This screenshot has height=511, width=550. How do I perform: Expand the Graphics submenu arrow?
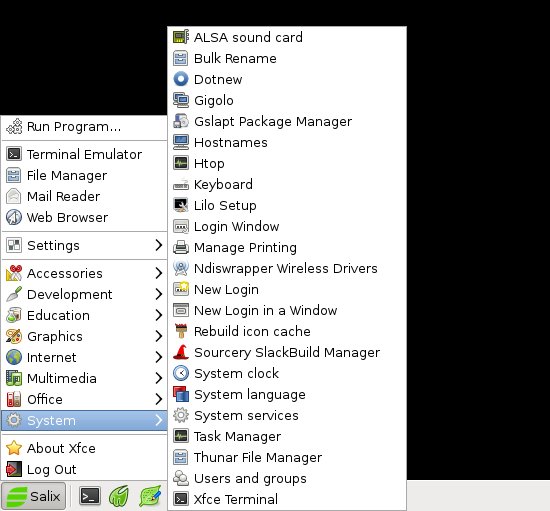pos(159,336)
